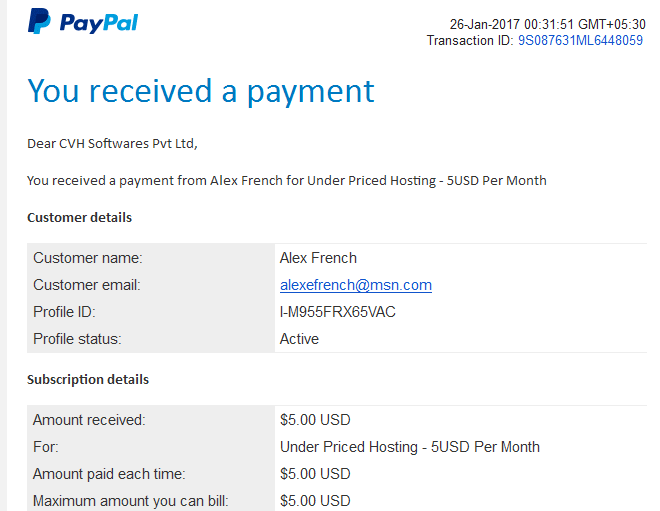This screenshot has width=660, height=511.
Task: Click the 'You received a payment' heading
Action: 201,91
